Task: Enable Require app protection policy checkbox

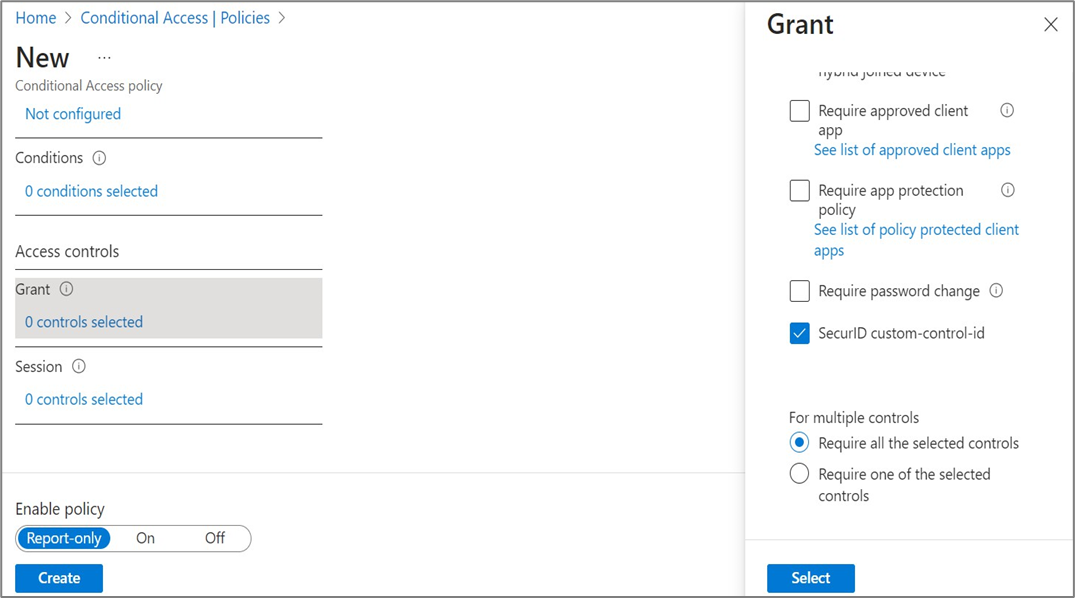Action: (x=799, y=191)
